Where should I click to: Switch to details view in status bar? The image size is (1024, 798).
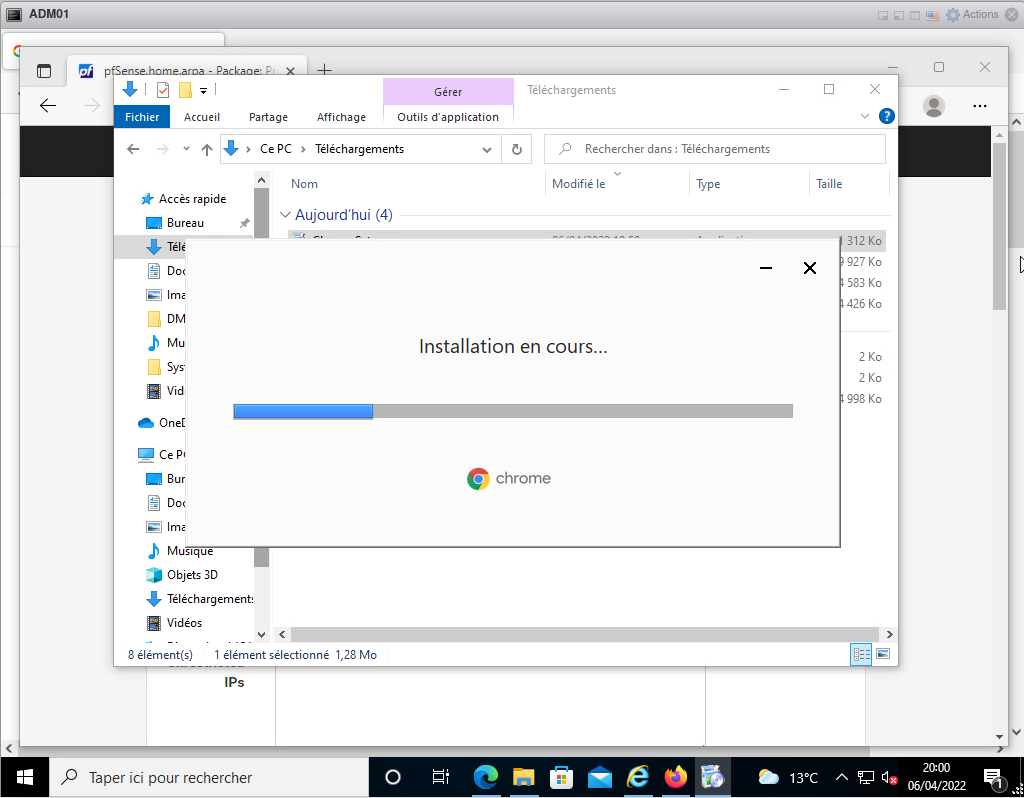[x=861, y=654]
